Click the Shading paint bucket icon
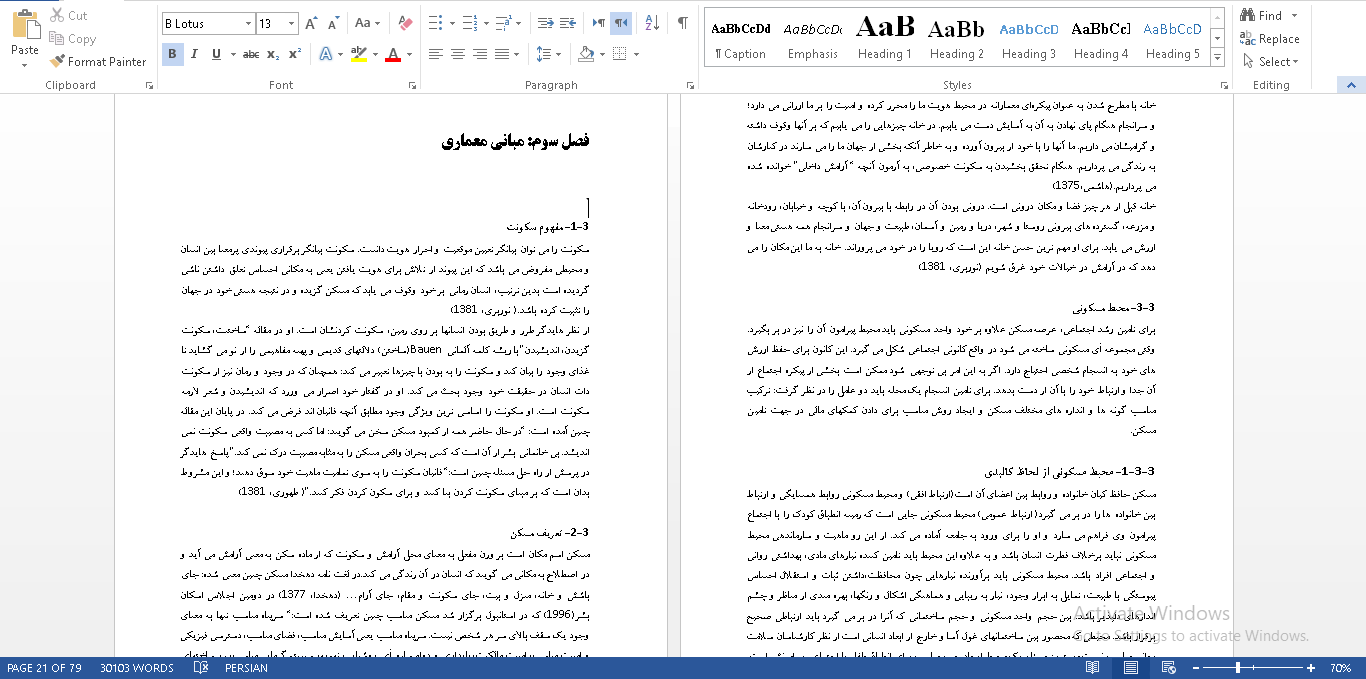 tap(585, 54)
